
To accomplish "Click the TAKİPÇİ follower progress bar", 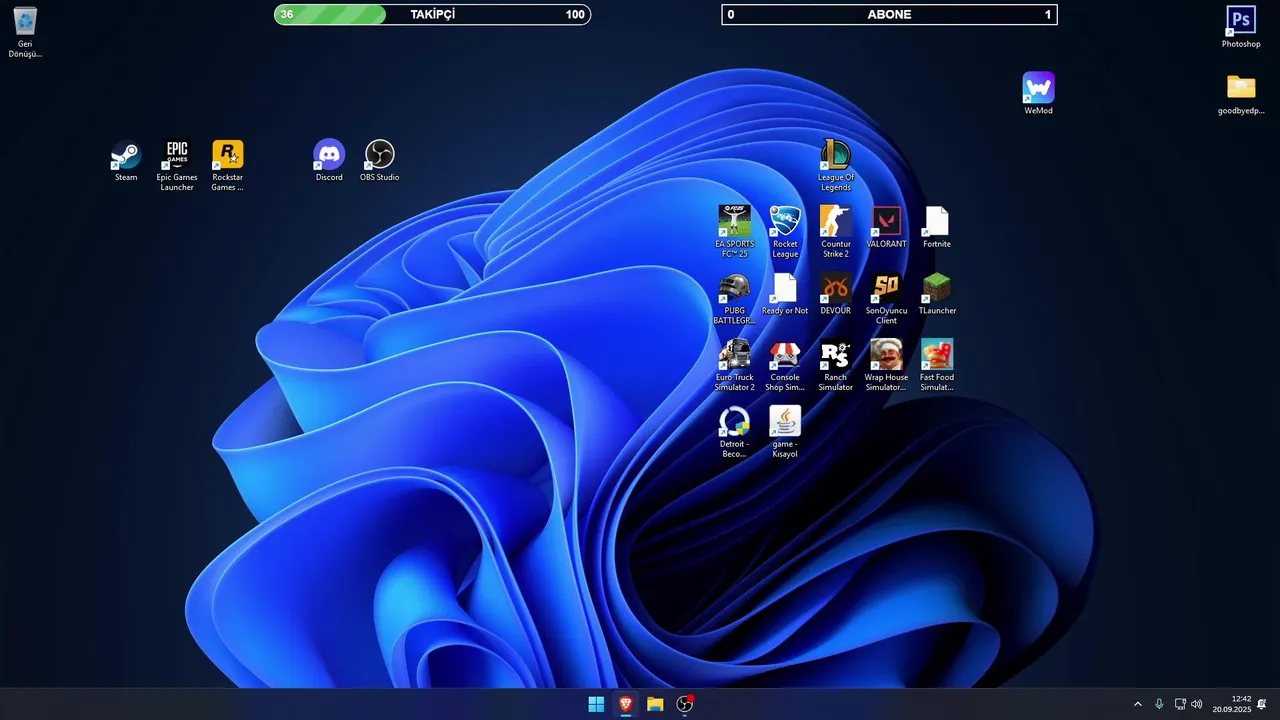I will (x=432, y=14).
